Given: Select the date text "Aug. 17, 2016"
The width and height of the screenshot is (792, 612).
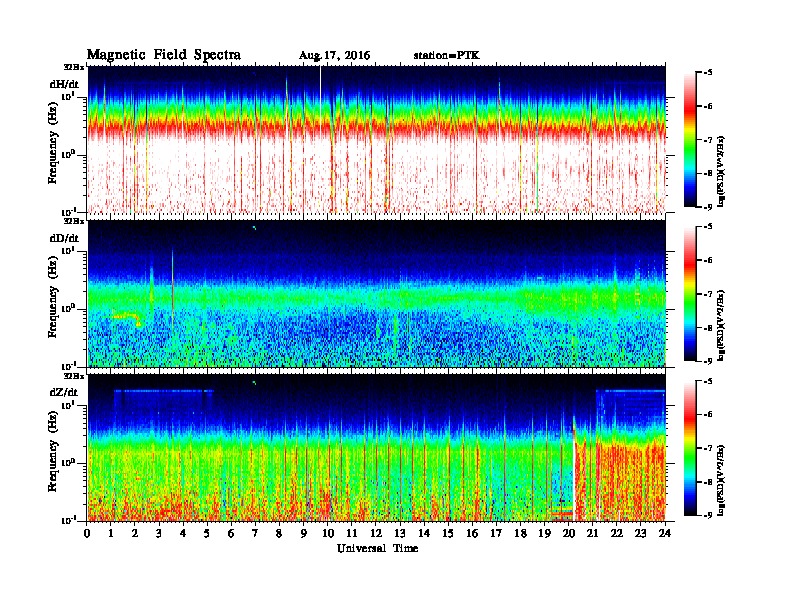Looking at the screenshot, I should [334, 56].
